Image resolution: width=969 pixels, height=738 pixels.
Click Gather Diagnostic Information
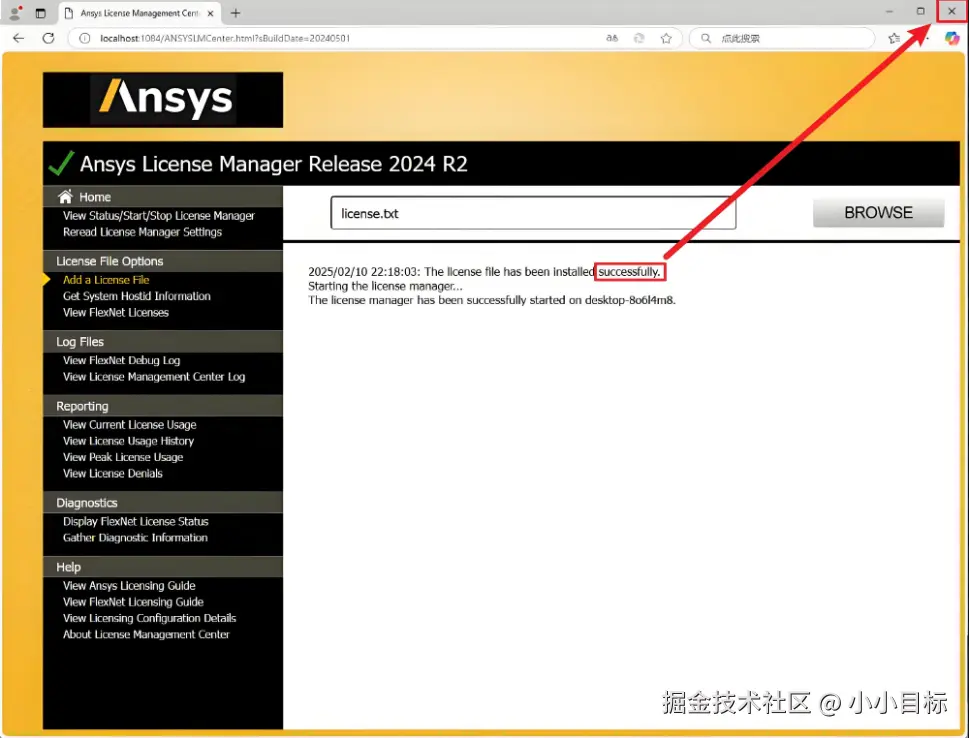(x=135, y=538)
